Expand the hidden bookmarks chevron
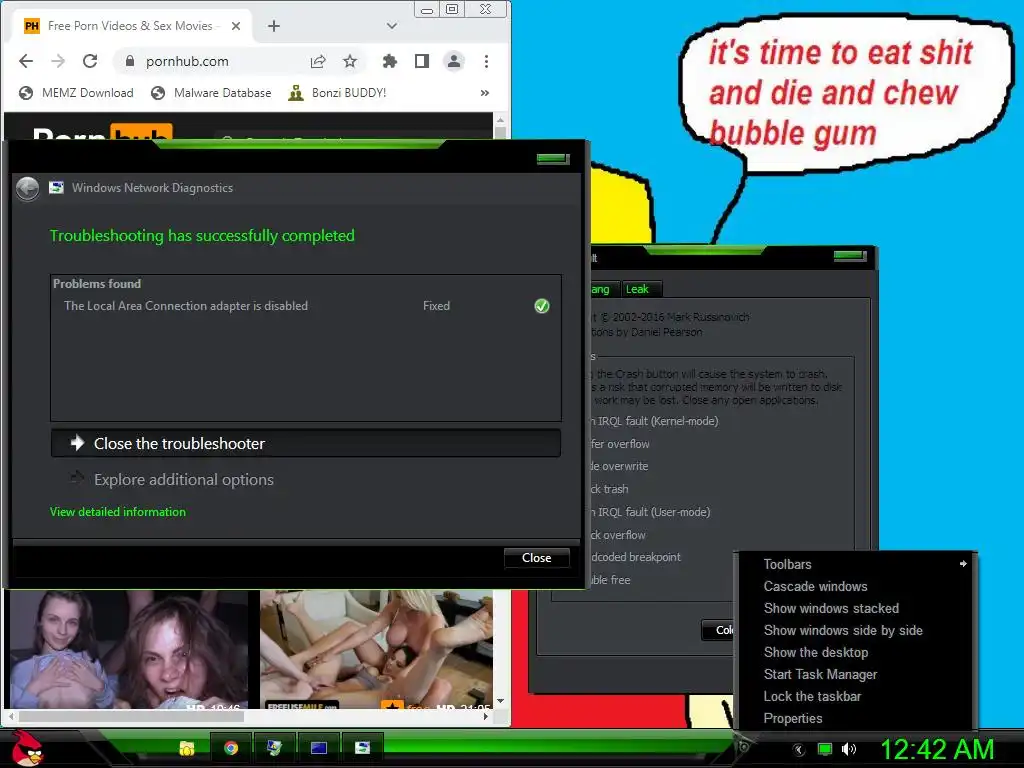This screenshot has width=1024, height=768. (x=485, y=93)
